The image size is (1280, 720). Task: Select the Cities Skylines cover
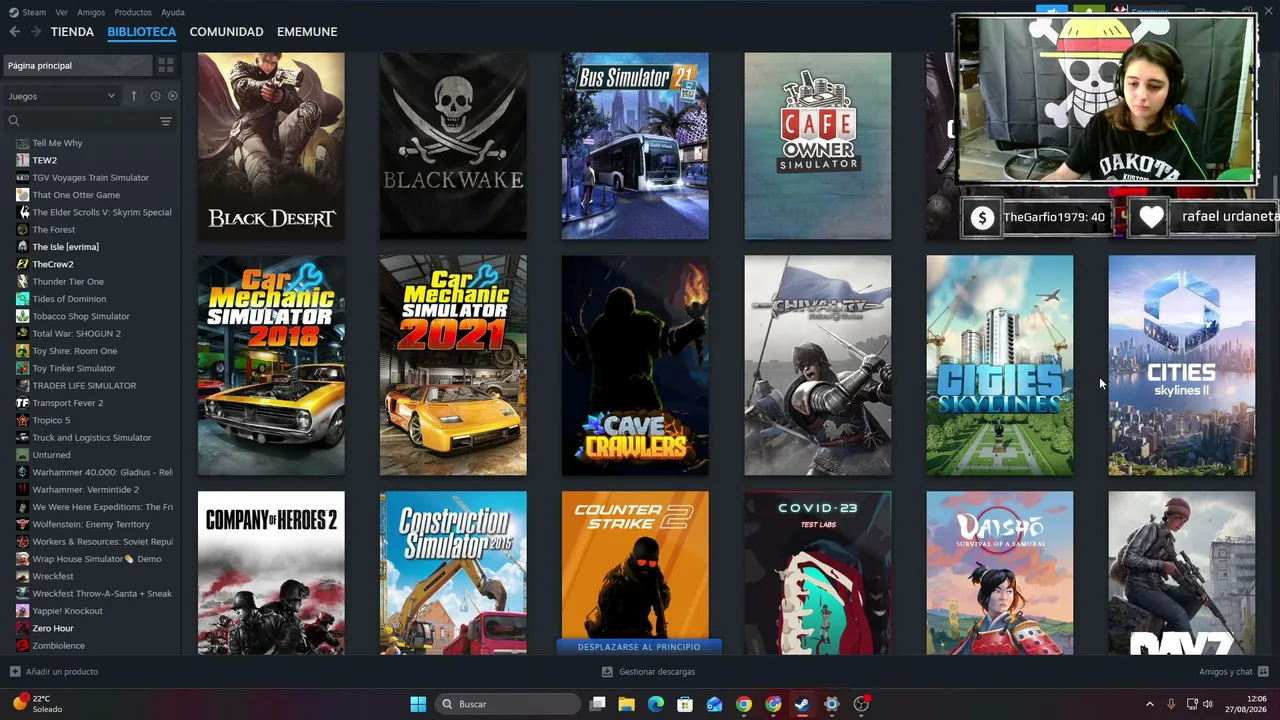click(x=1000, y=365)
